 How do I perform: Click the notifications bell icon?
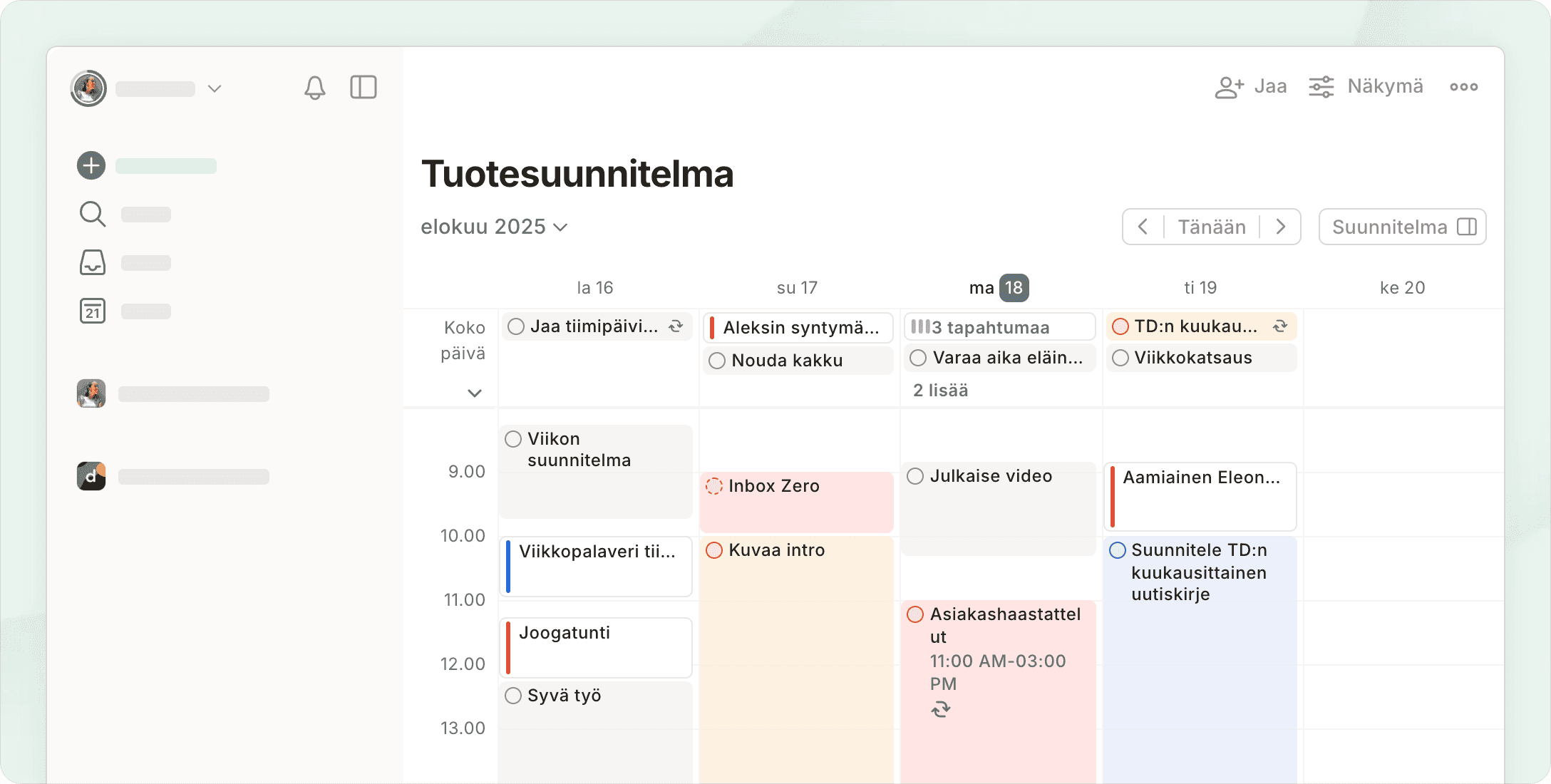click(x=314, y=88)
